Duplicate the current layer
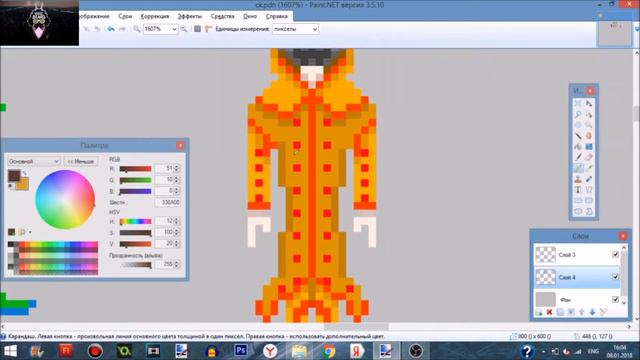The image size is (640, 360). 560,312
